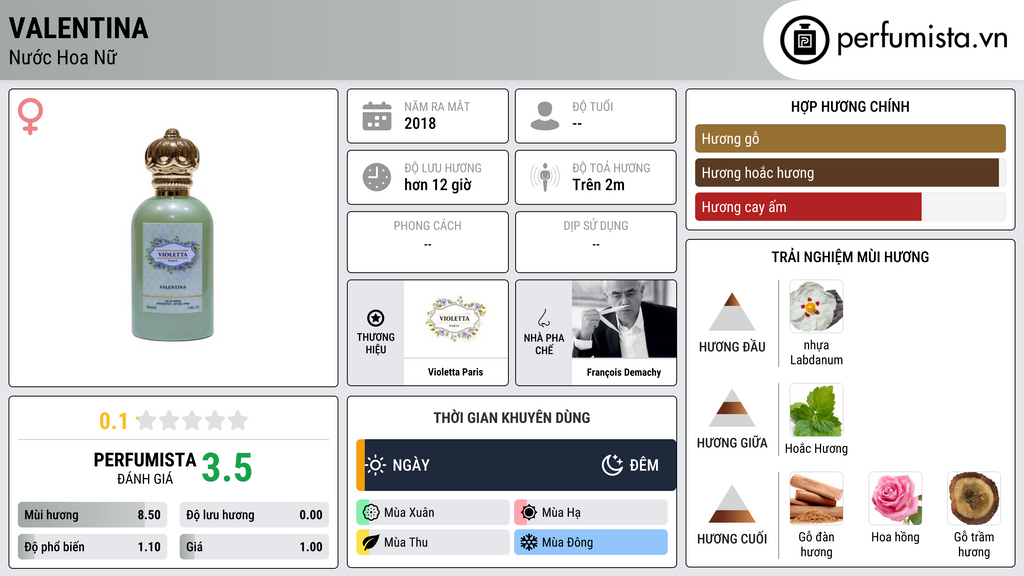Click the Trải nghiệm mùi hương heading

pos(850,257)
